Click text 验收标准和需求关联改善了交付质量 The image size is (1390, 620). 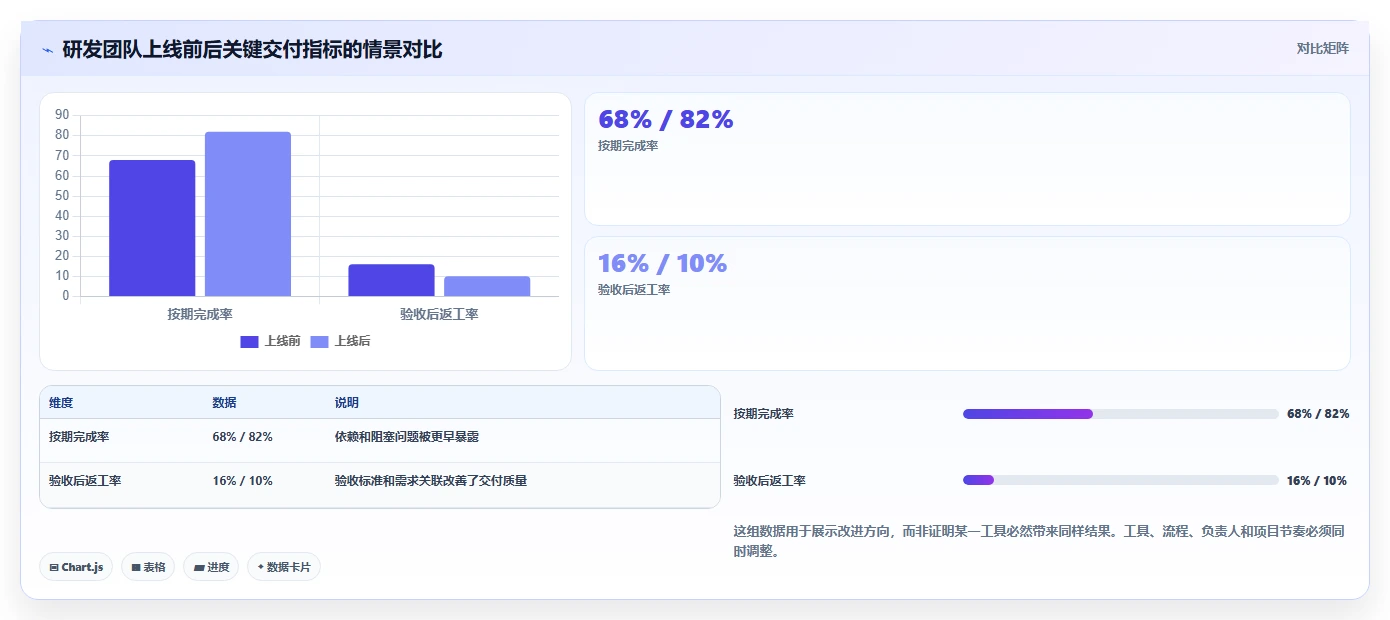[431, 481]
